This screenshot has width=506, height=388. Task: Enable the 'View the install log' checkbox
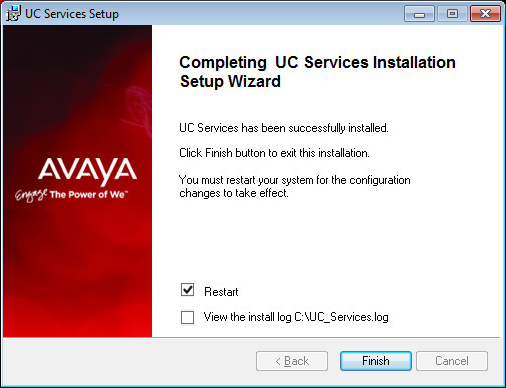point(187,317)
